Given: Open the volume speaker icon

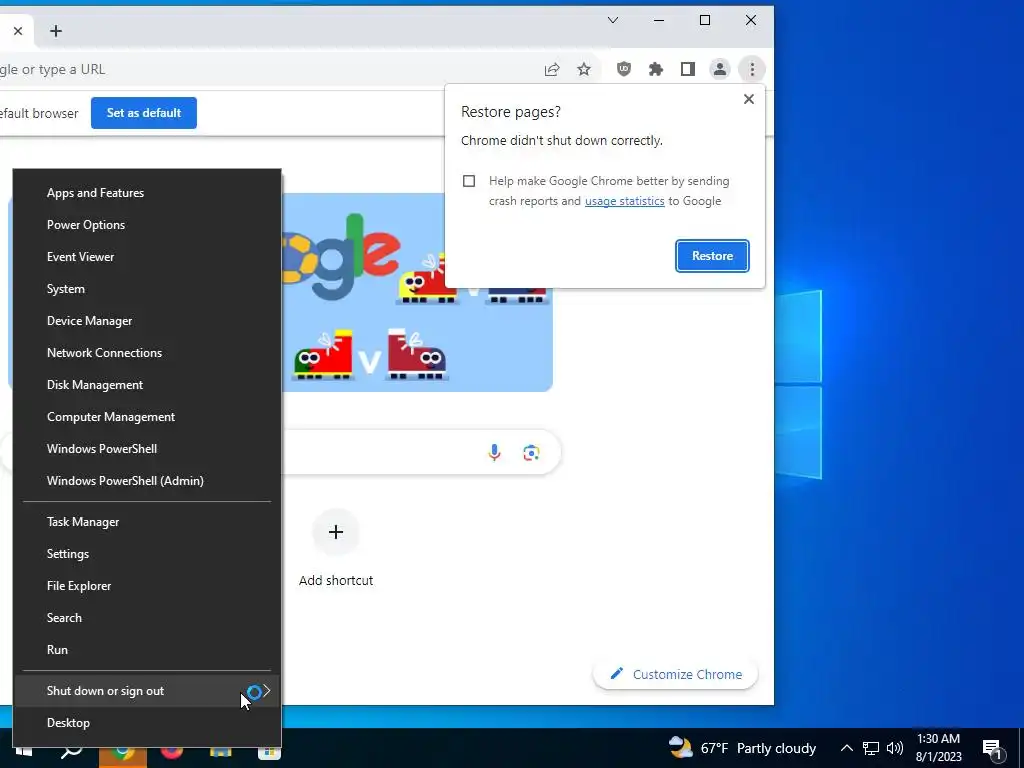Looking at the screenshot, I should coord(895,748).
